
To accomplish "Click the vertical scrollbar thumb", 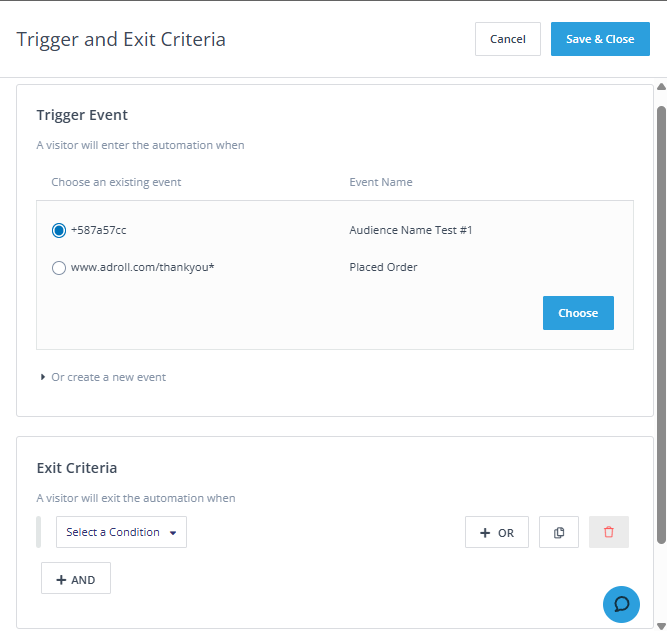I will pyautogui.click(x=661, y=320).
